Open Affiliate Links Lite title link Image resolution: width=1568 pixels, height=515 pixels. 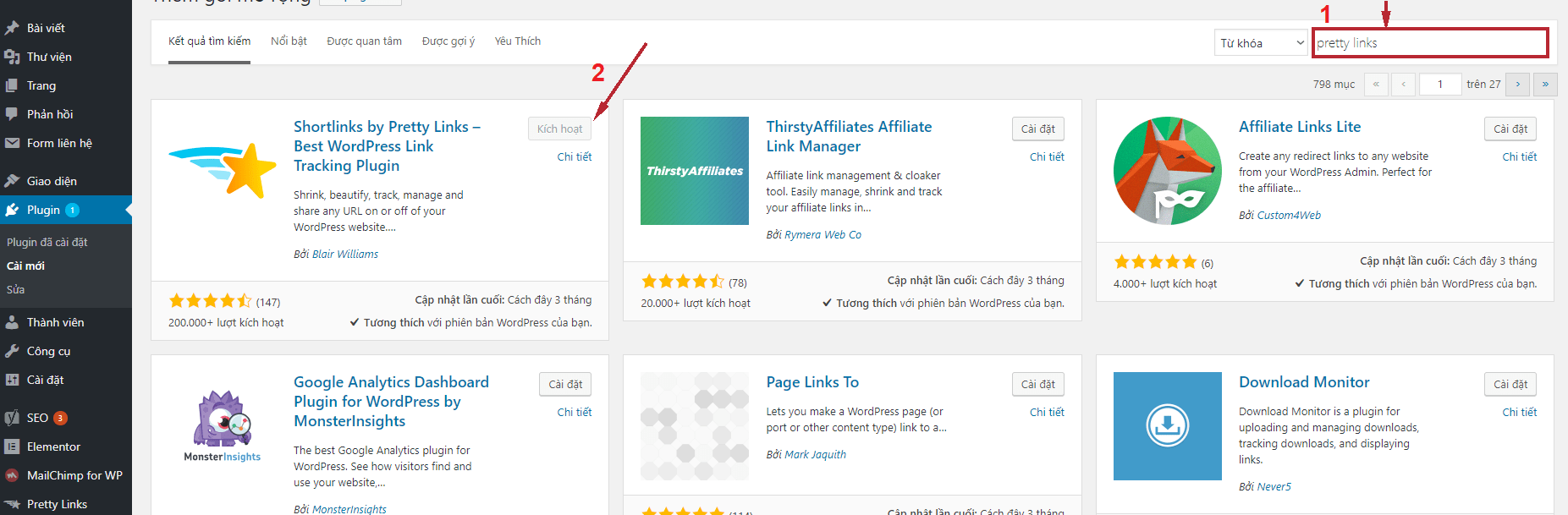click(x=1300, y=127)
